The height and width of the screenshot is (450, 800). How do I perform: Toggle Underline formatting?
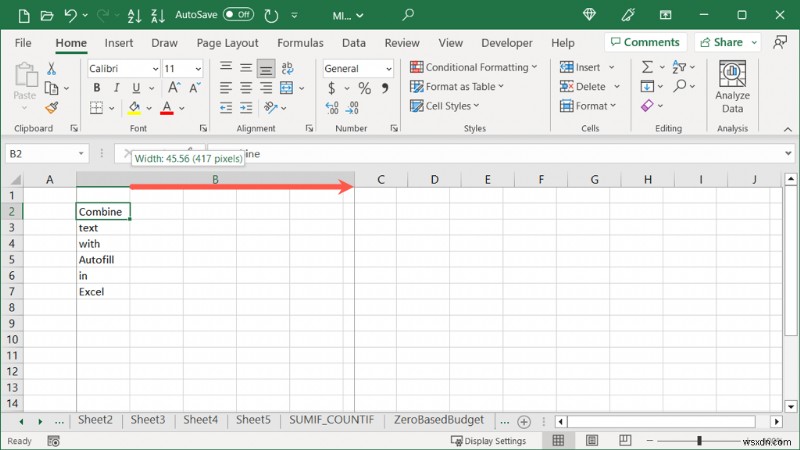(136, 88)
